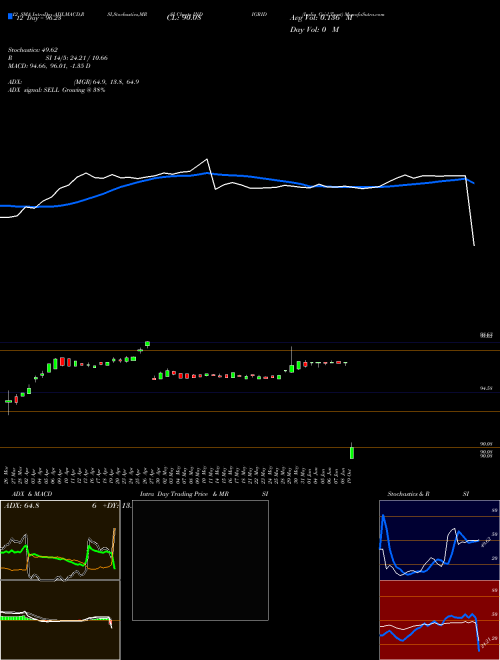Click the 94.58 price axis label
500x660 pixels.
click(486, 389)
